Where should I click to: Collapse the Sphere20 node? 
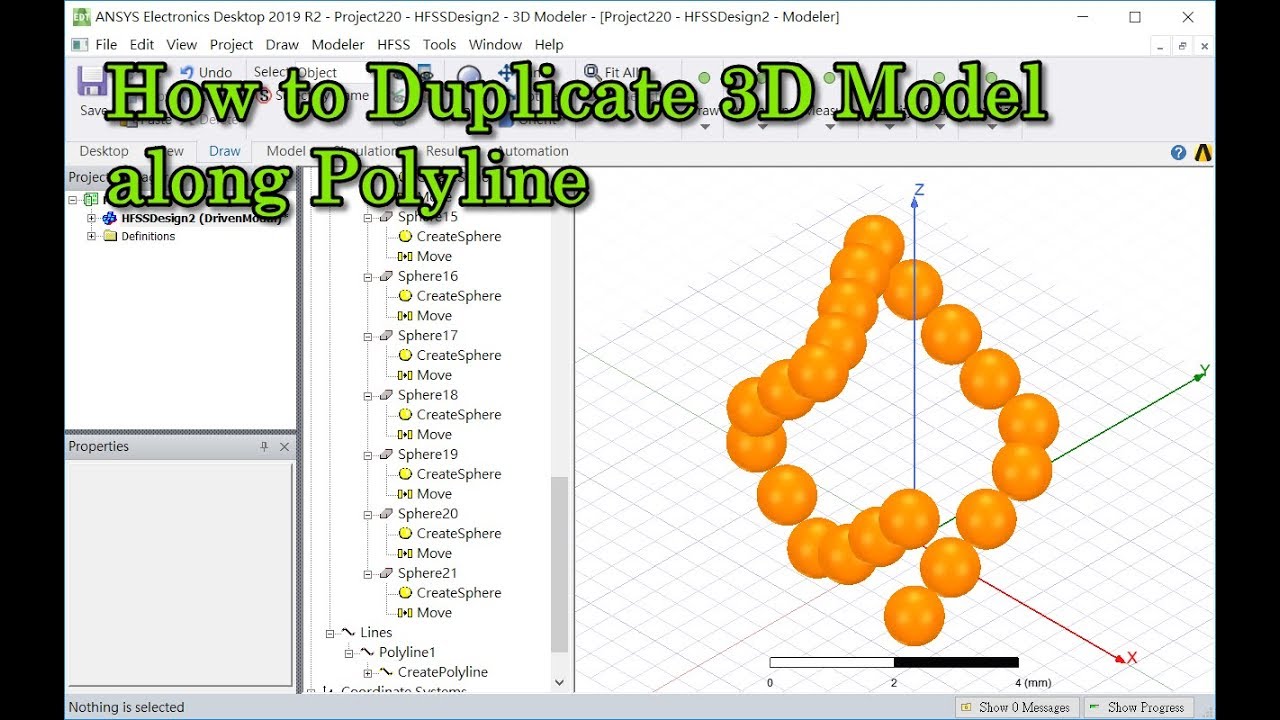tap(367, 514)
